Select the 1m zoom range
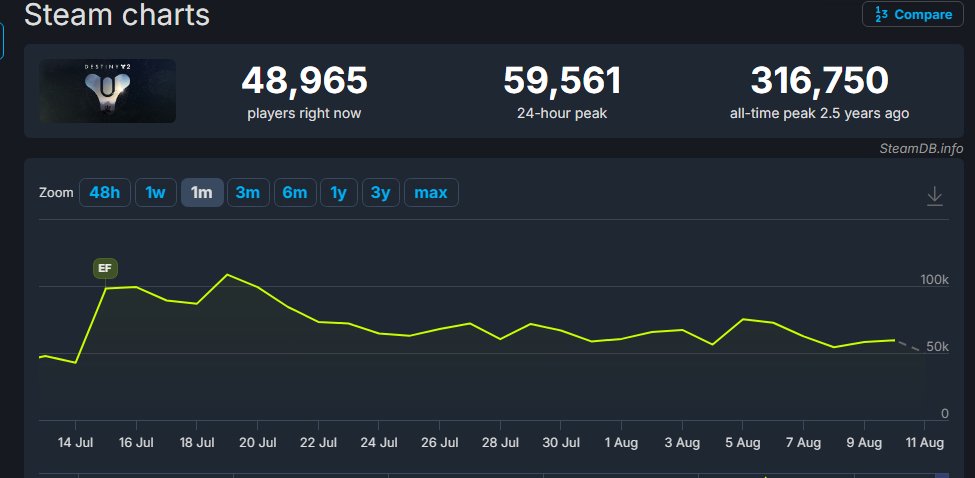Viewport: 975px width, 478px height. tap(201, 193)
